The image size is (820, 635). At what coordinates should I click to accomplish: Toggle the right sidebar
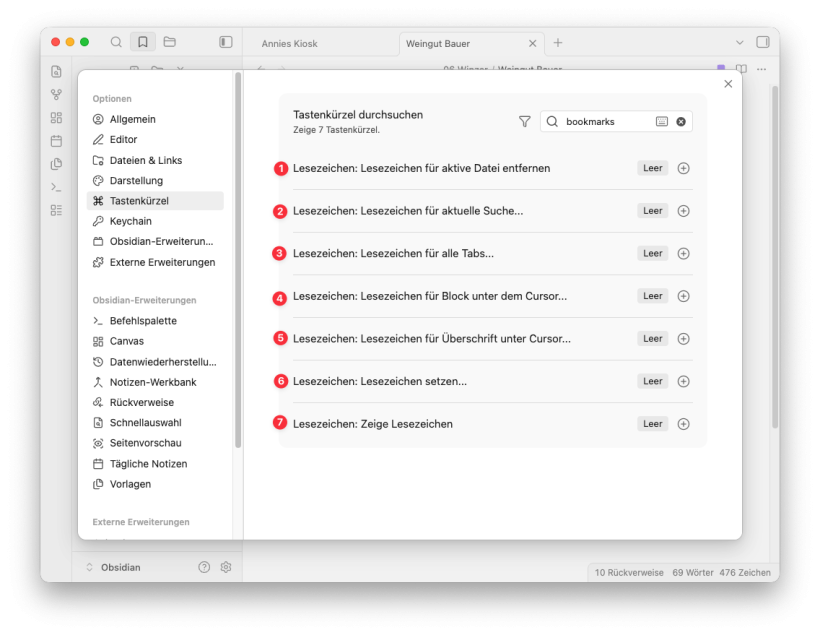tap(763, 42)
